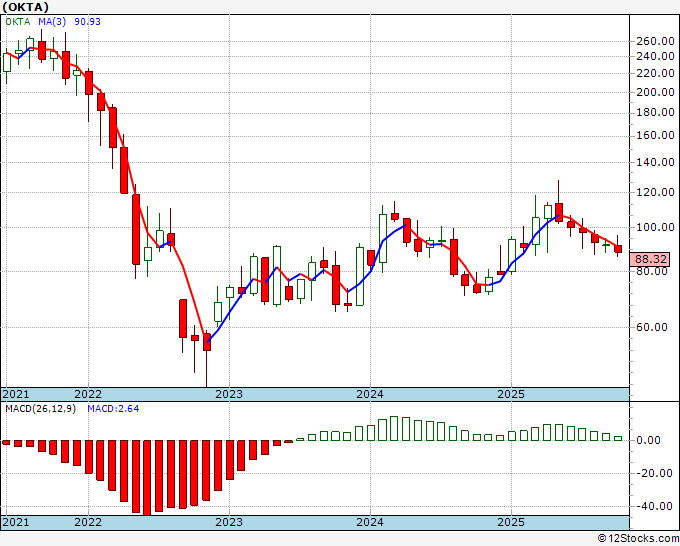Image resolution: width=680 pixels, height=546 pixels.
Task: Click the 260.00 price axis label
Action: (655, 42)
